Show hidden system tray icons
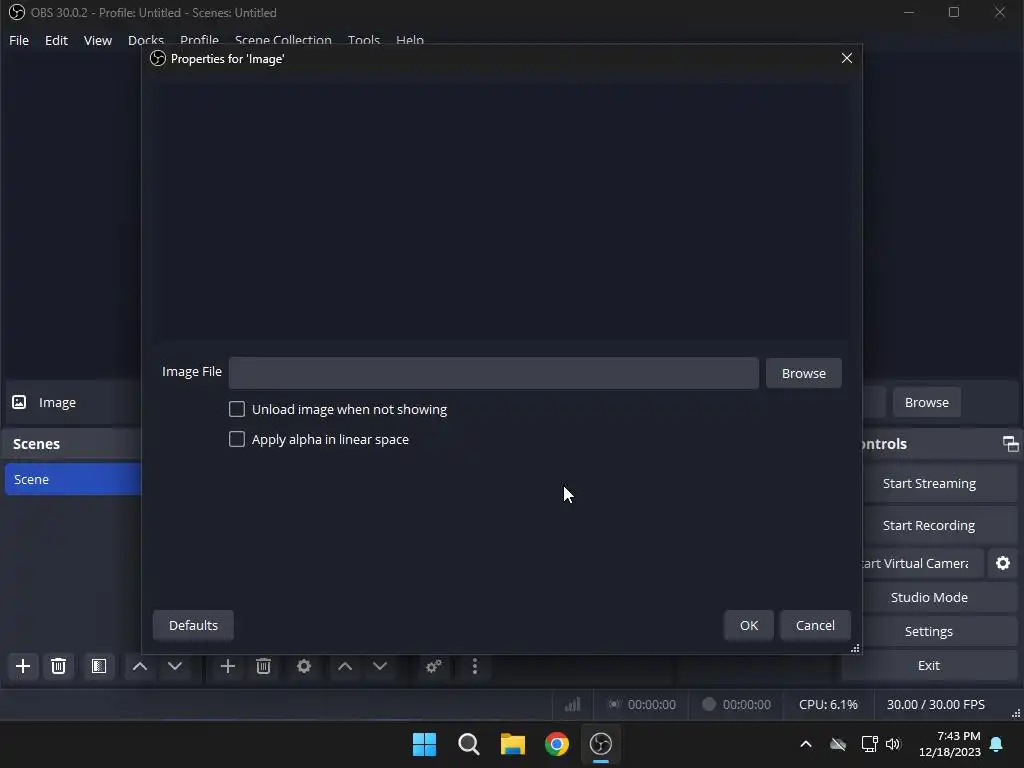 click(806, 744)
